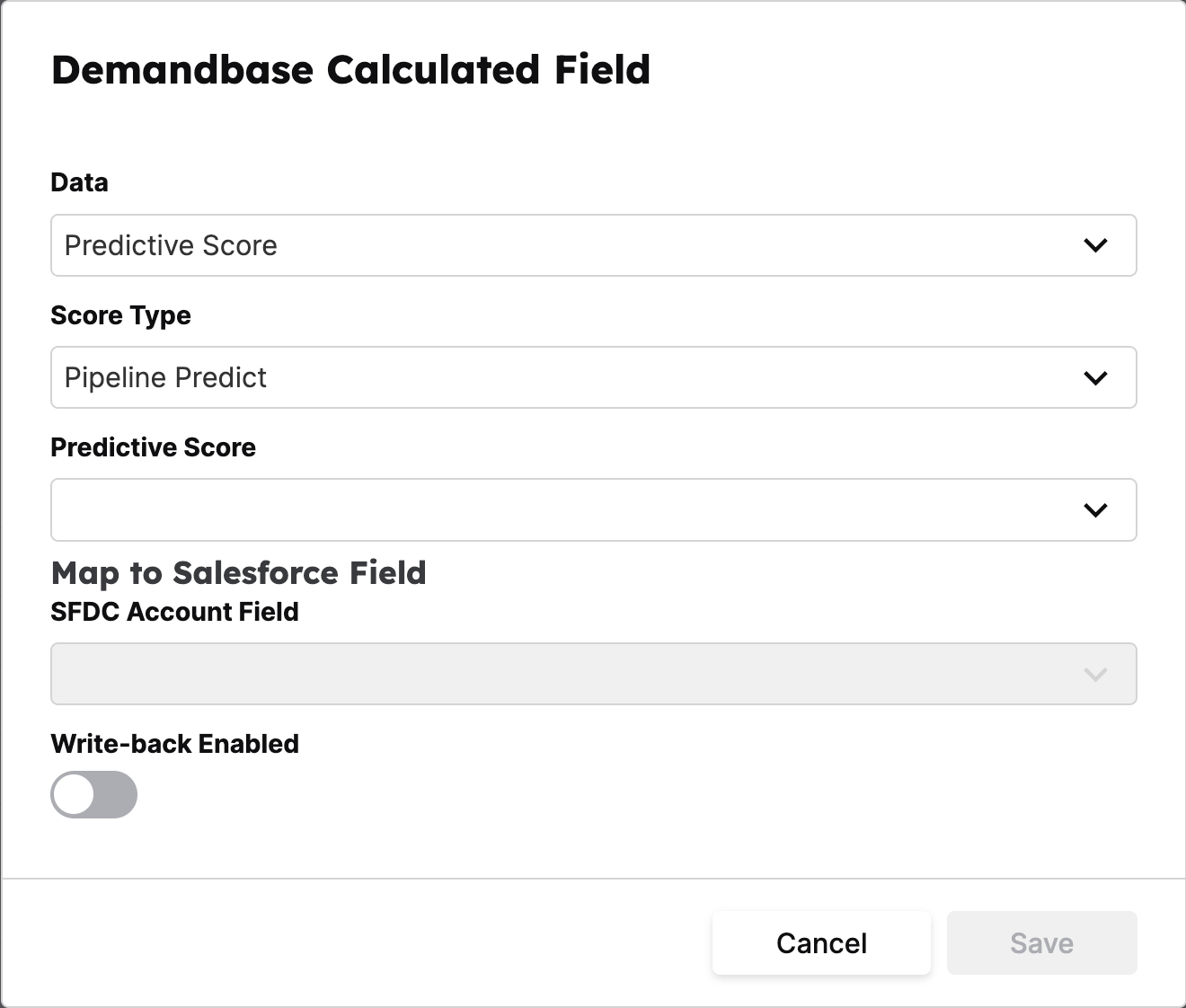Open the empty Predictive Score dropdown
The height and width of the screenshot is (1008, 1186).
click(x=594, y=510)
